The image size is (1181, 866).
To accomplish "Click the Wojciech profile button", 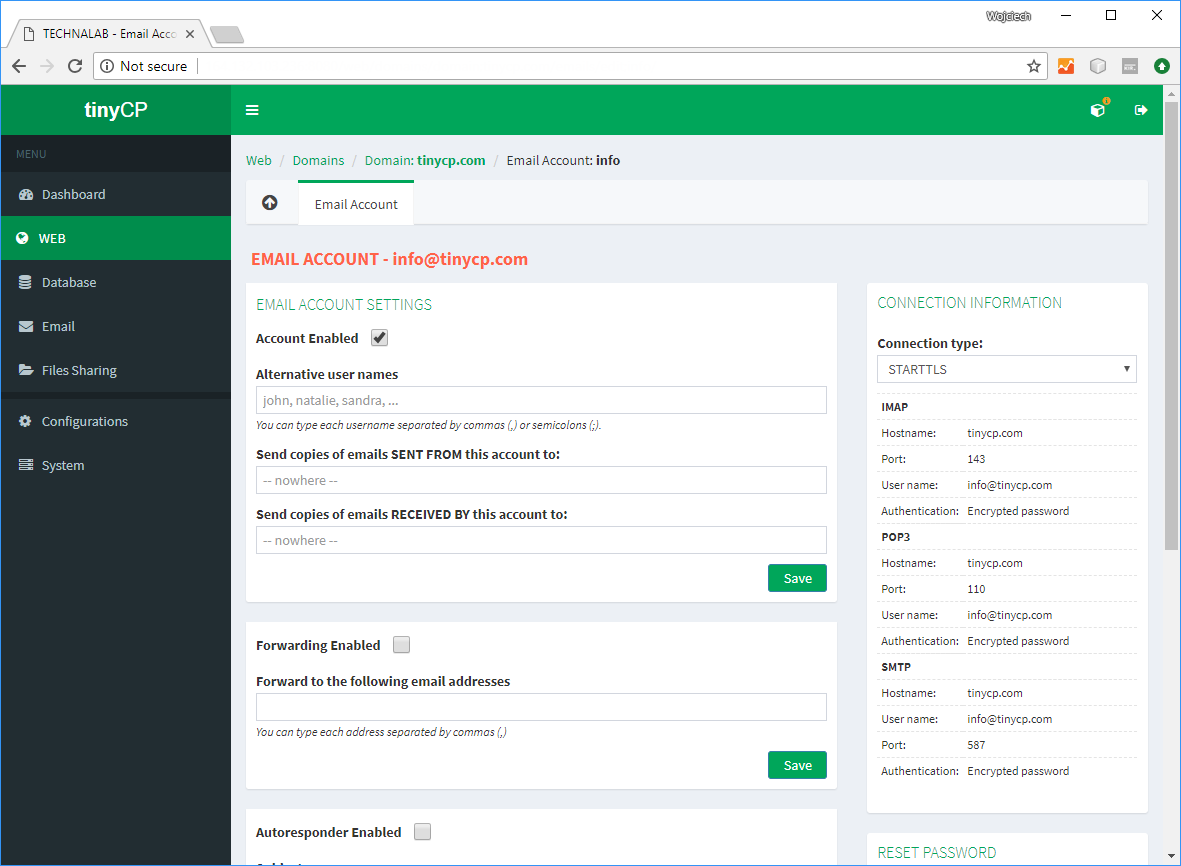I will 1008,16.
